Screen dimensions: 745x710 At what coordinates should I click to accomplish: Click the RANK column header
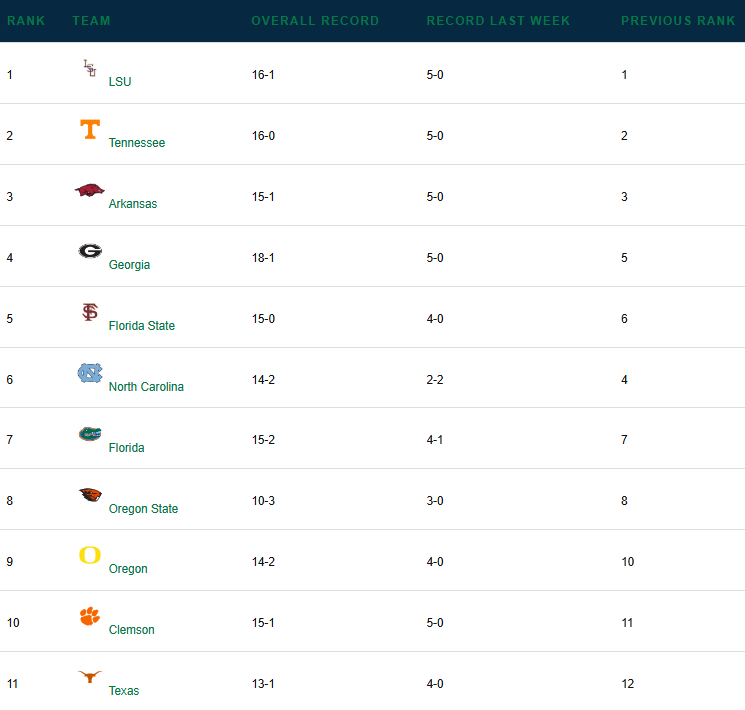[x=26, y=21]
